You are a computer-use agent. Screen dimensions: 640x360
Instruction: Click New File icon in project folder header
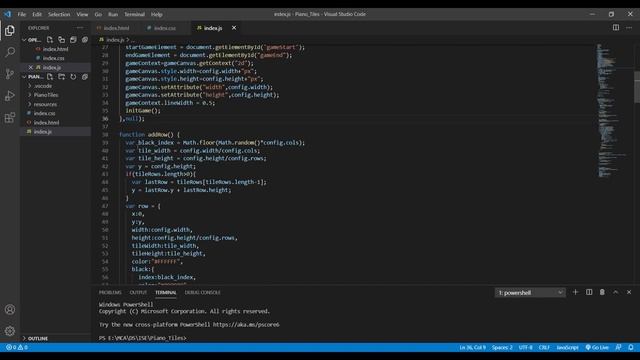(x=50, y=77)
